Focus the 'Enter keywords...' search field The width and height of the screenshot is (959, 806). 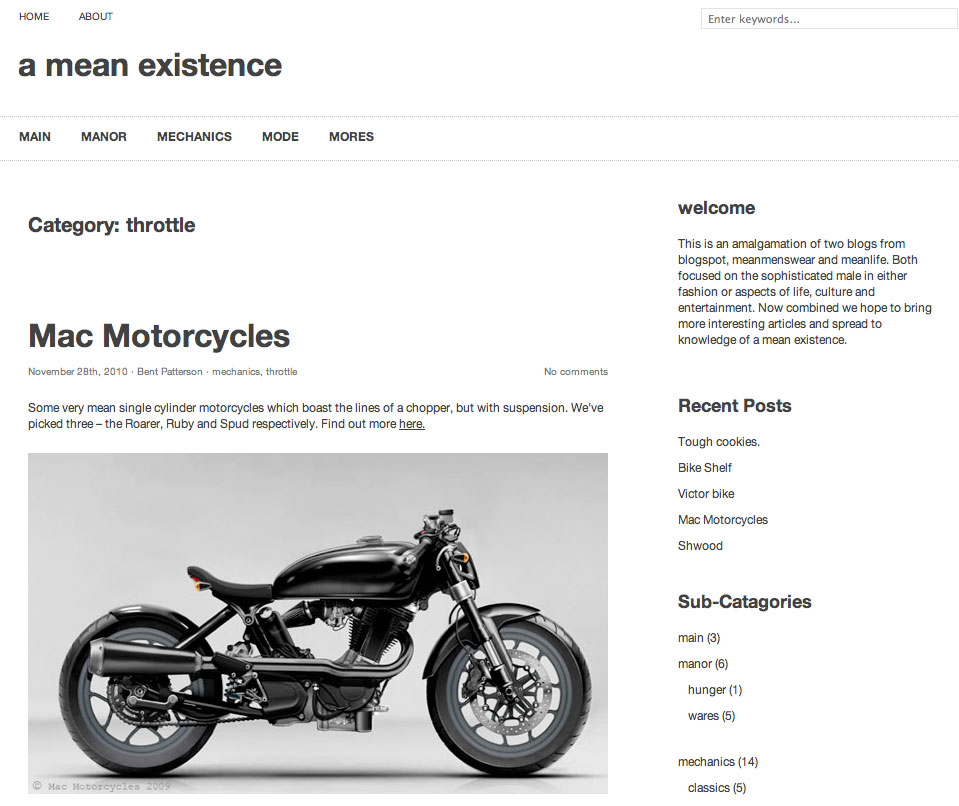click(x=829, y=19)
